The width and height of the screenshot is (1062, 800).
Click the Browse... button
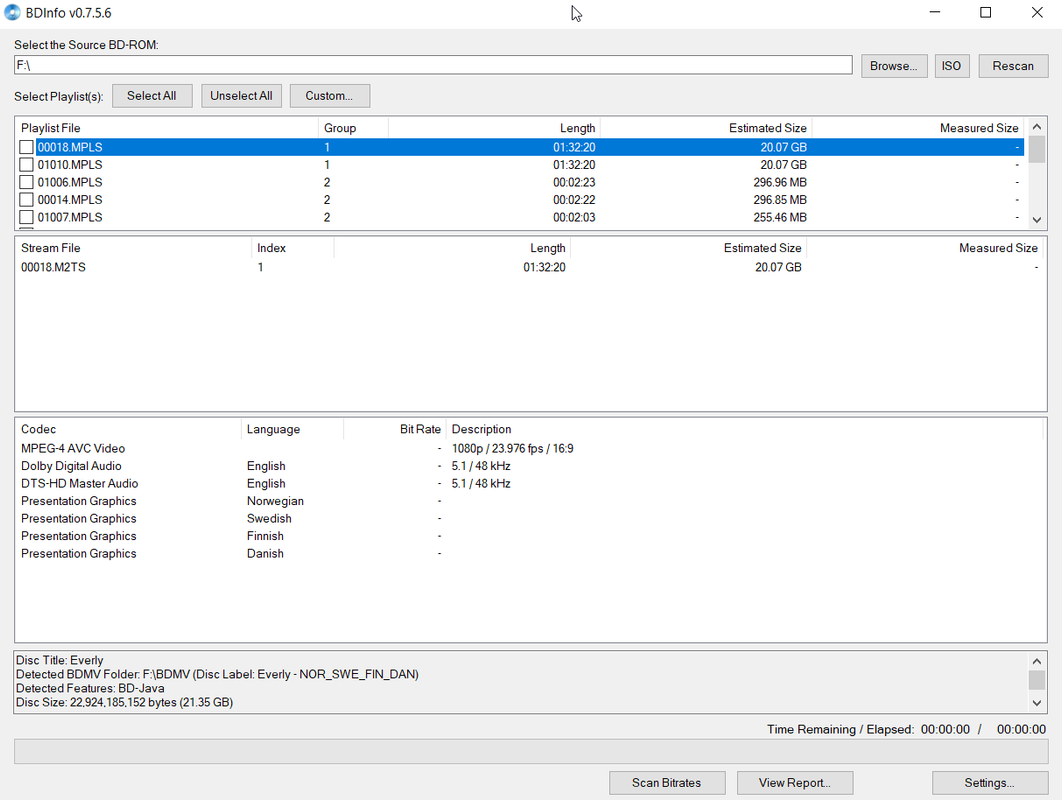(x=894, y=66)
